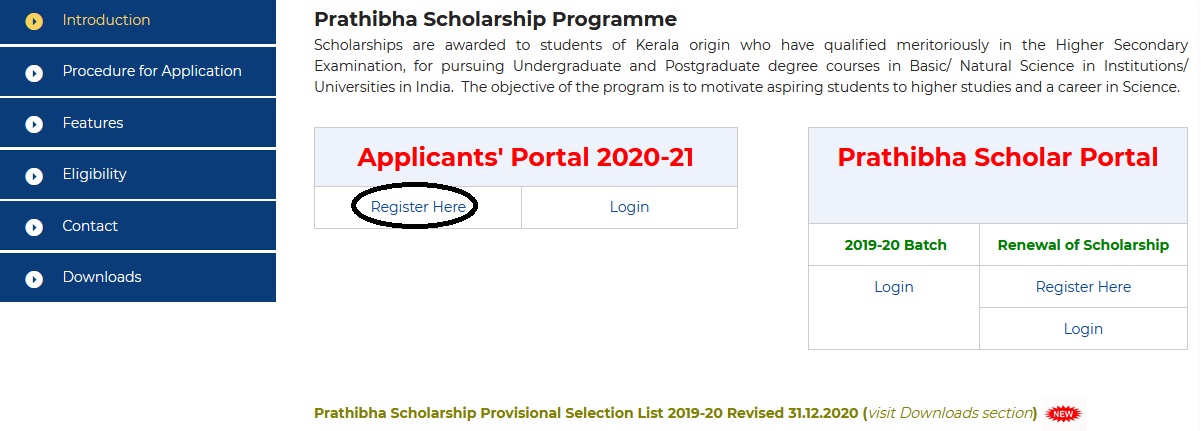Select the Features sidebar item
Screen dimensions: 1201x431
pyautogui.click(x=138, y=123)
